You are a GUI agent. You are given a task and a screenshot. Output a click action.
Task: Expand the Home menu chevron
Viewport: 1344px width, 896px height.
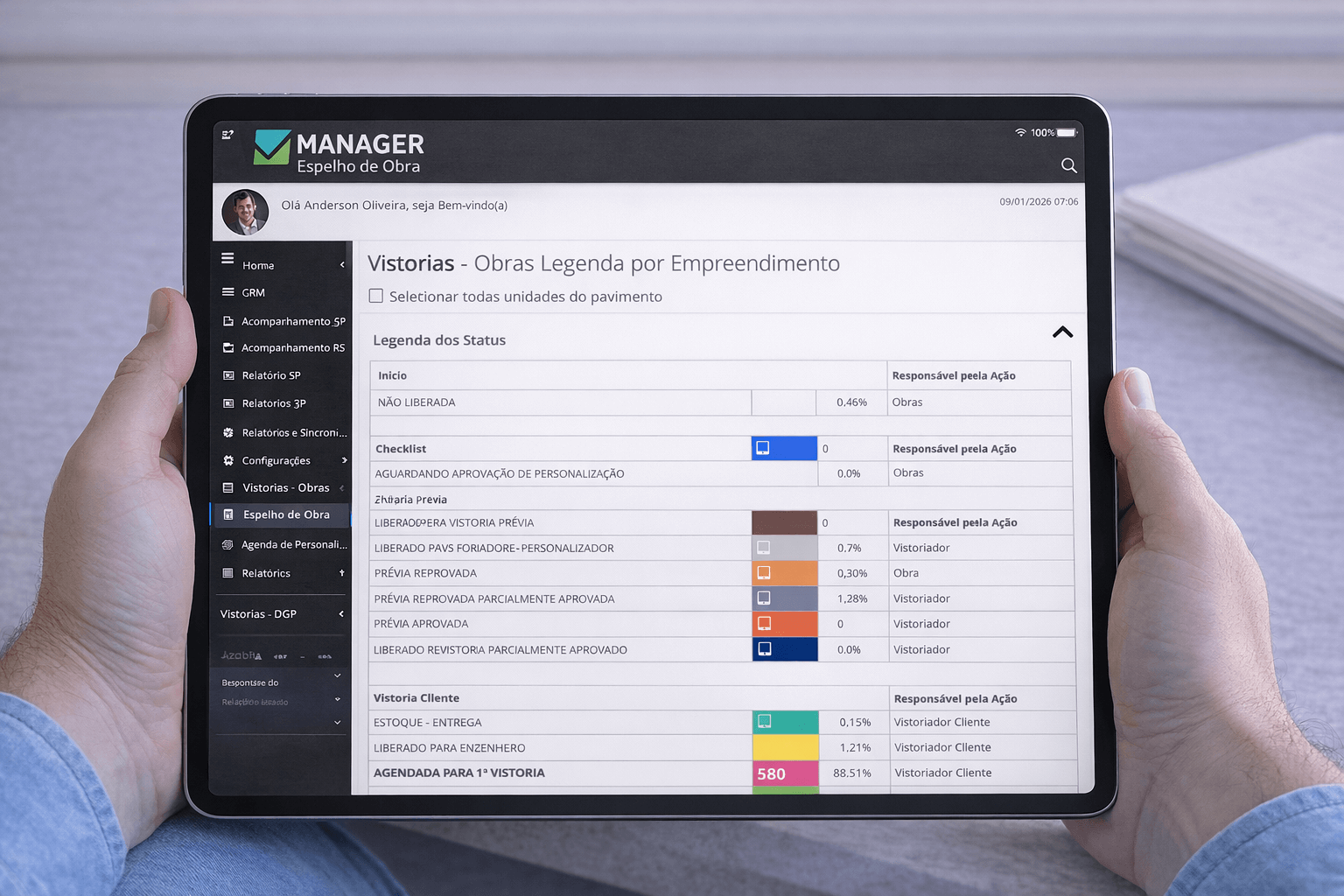(342, 265)
